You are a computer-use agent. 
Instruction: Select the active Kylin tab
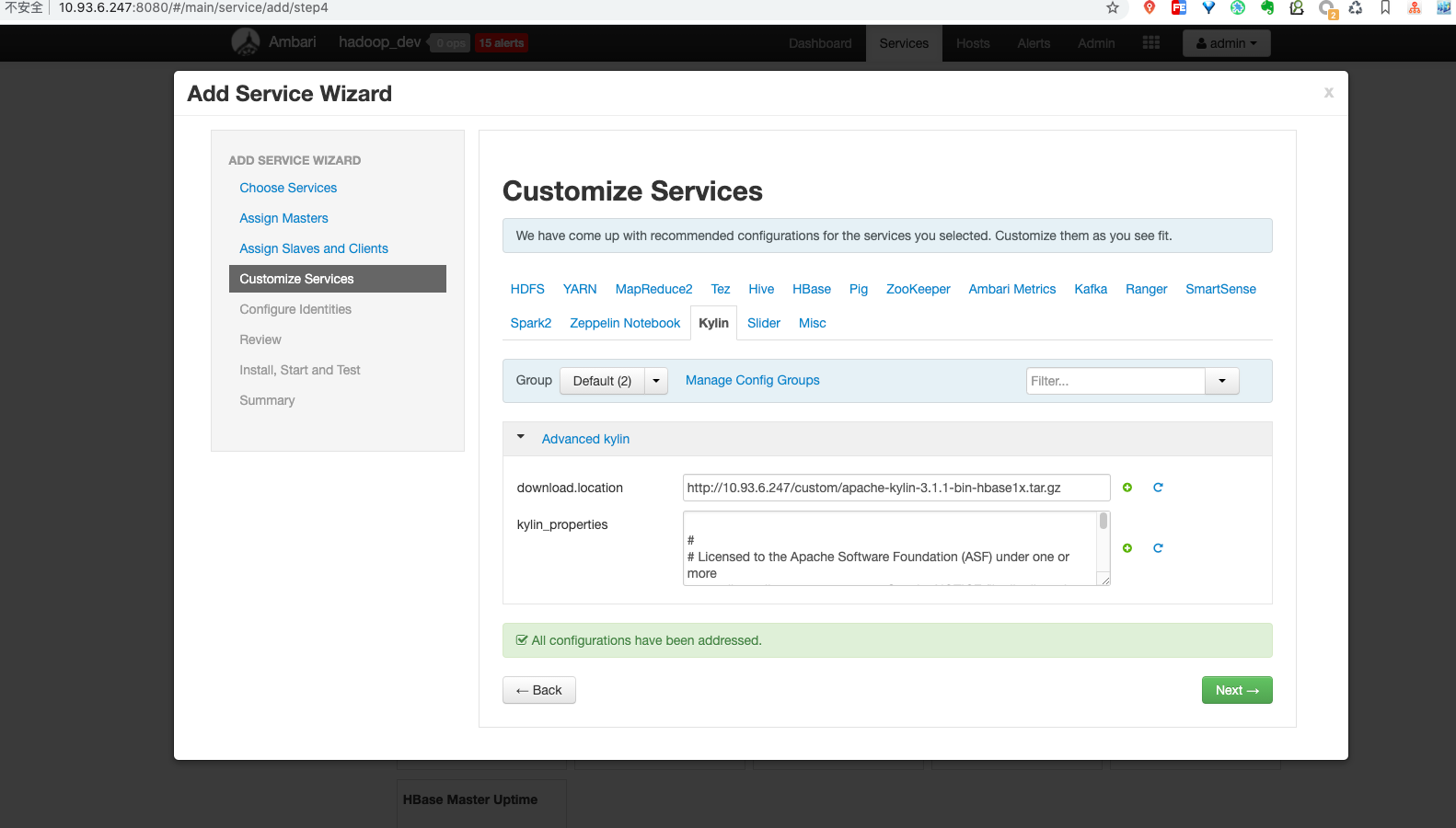click(713, 323)
